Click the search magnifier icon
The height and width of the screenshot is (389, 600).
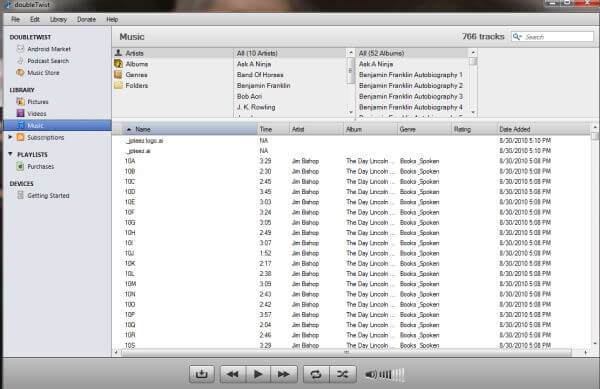pos(517,36)
